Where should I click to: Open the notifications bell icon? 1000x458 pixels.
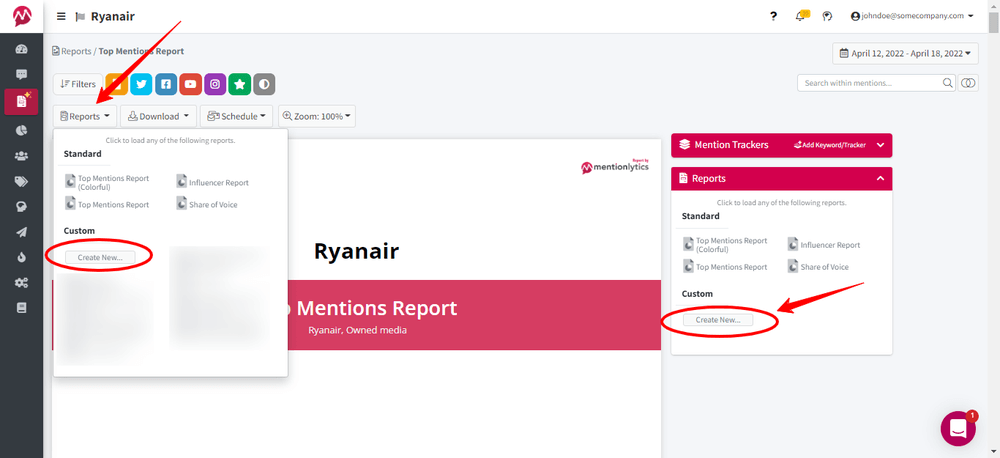click(801, 16)
